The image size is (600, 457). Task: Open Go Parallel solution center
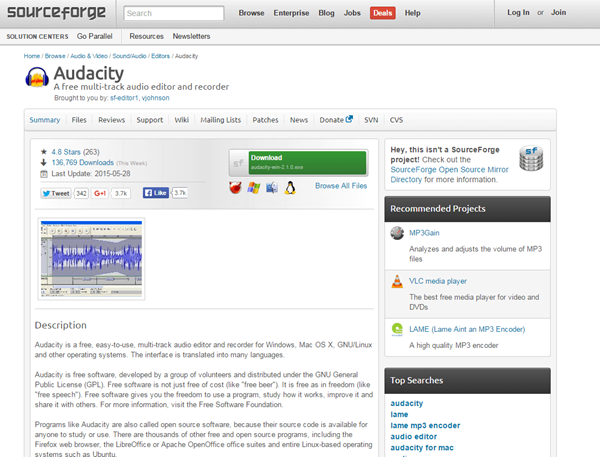coord(95,36)
